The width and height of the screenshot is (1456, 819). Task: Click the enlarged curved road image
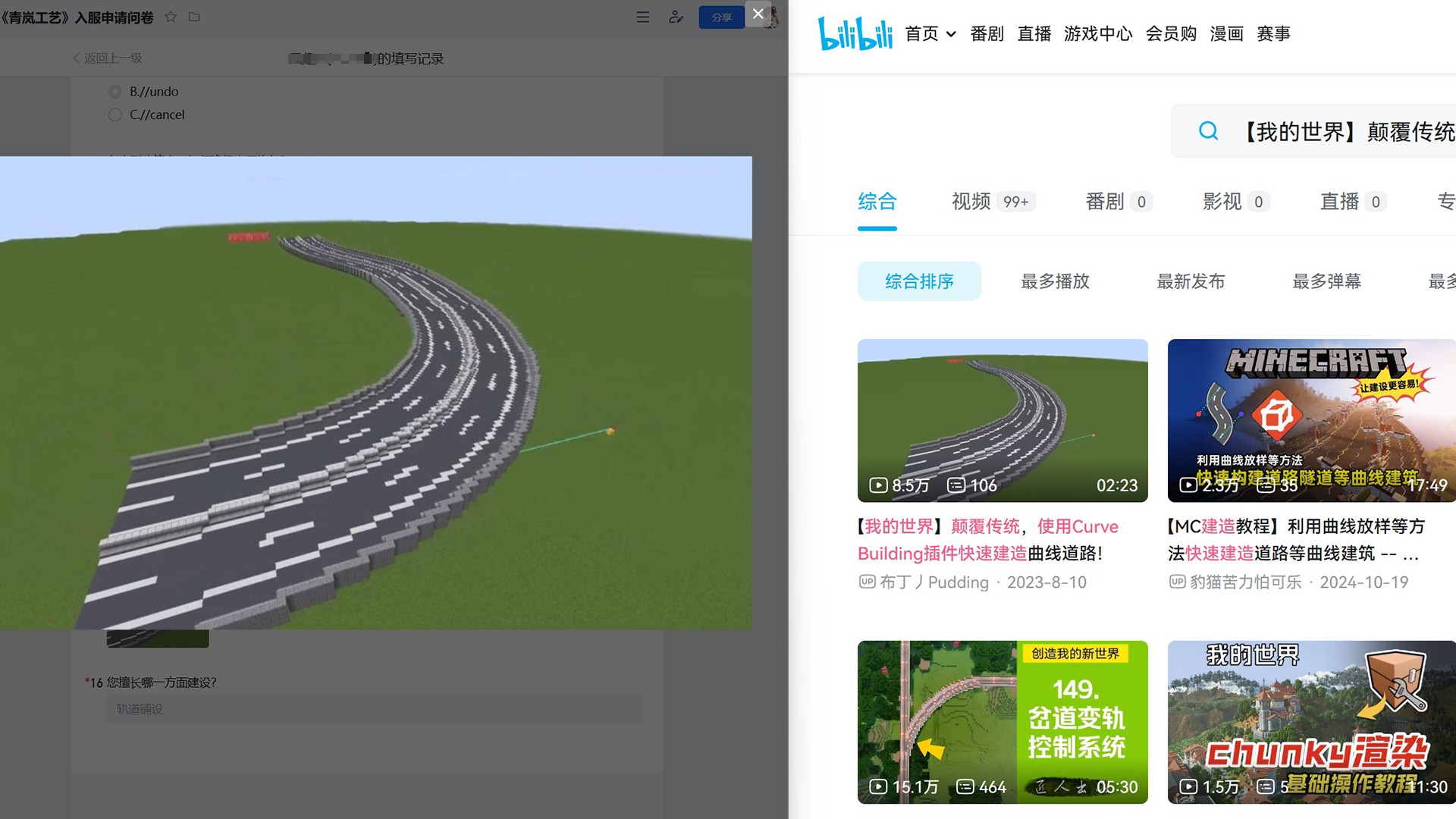[x=376, y=392]
